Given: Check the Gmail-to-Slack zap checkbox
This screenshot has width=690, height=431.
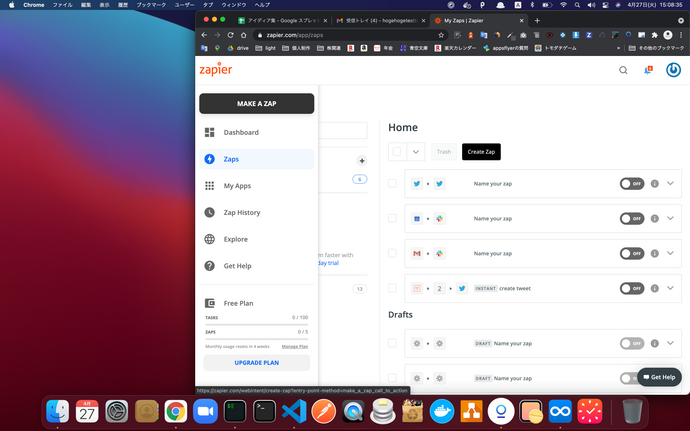Looking at the screenshot, I should 392,254.
